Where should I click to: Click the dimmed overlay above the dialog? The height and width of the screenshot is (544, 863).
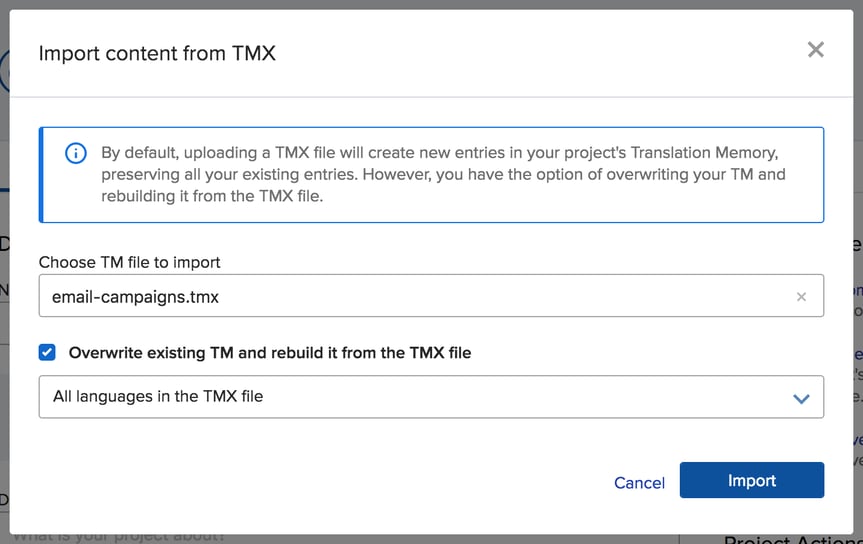pos(430,4)
